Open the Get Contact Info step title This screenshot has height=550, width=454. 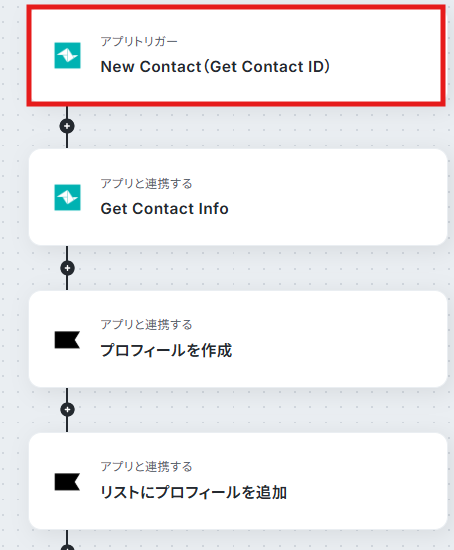point(164,209)
